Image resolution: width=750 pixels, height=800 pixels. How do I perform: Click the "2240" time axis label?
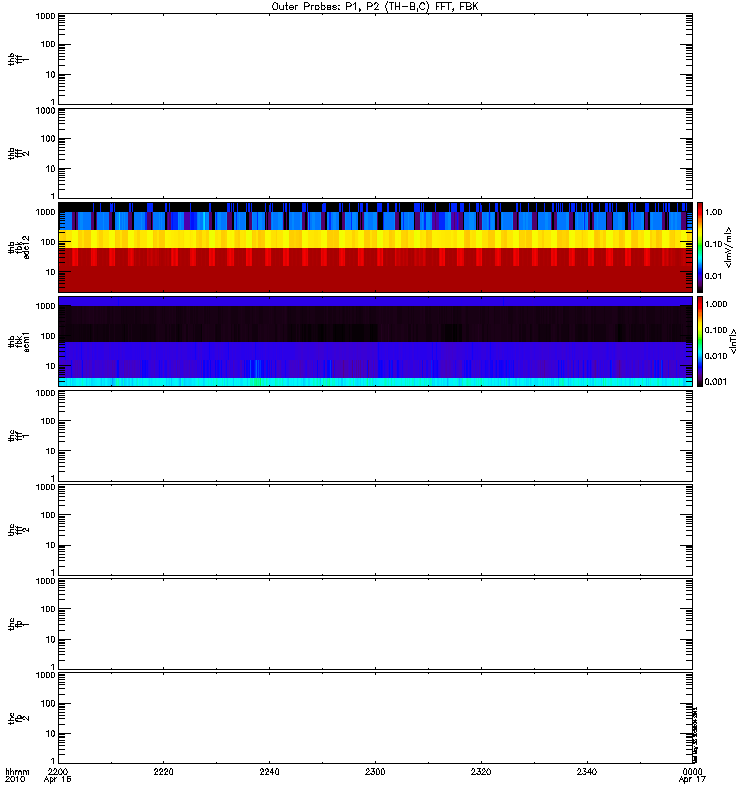(x=269, y=771)
